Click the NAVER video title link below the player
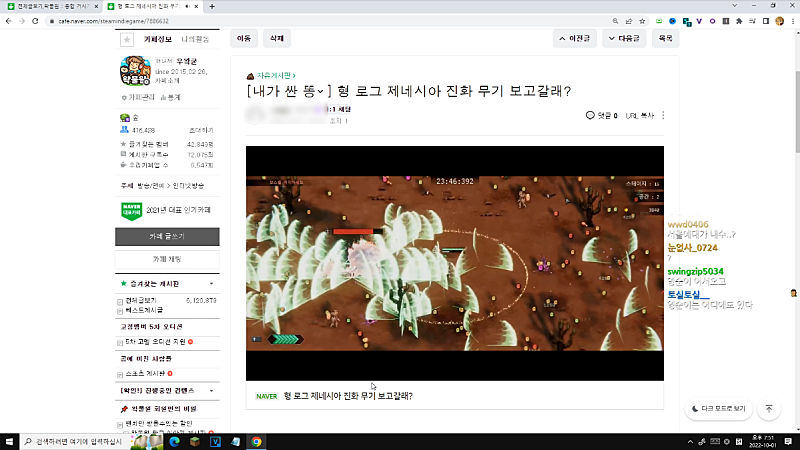The image size is (800, 450). (x=348, y=396)
